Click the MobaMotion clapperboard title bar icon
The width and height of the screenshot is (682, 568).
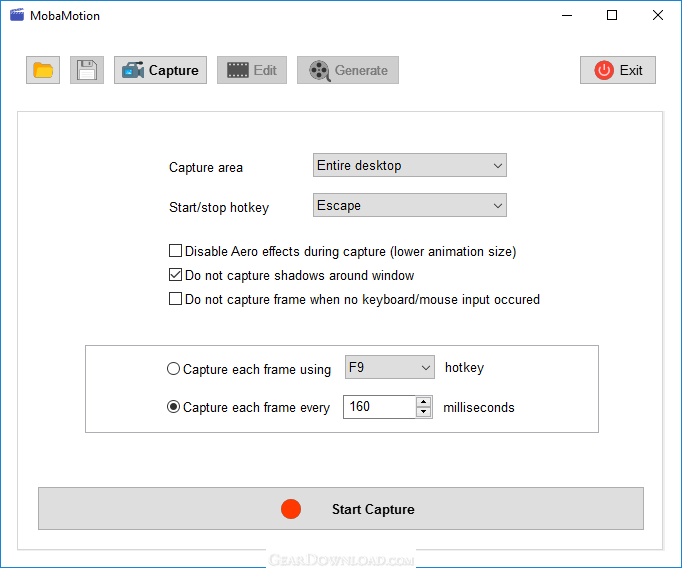17,15
